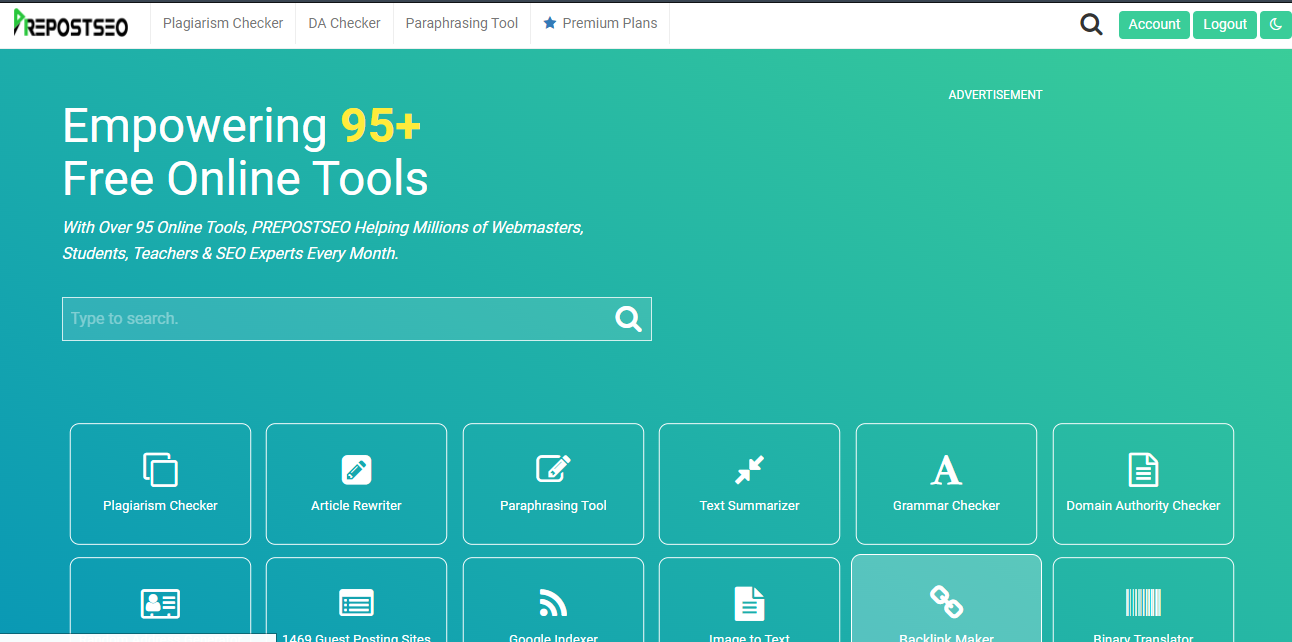This screenshot has width=1292, height=642.
Task: Click the ID card icon tool card
Action: pos(160,603)
